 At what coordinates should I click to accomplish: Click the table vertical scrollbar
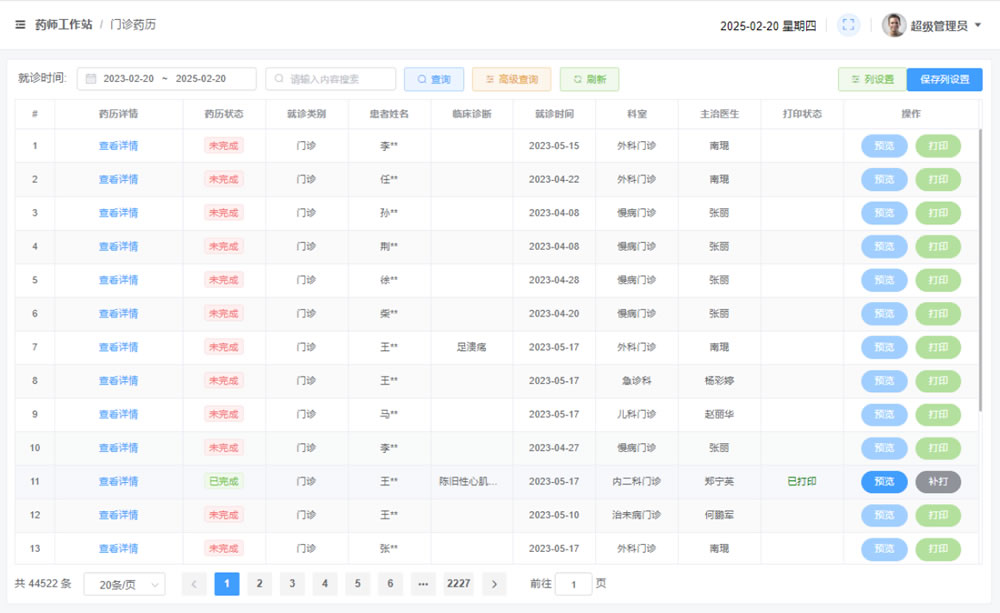coord(980,270)
